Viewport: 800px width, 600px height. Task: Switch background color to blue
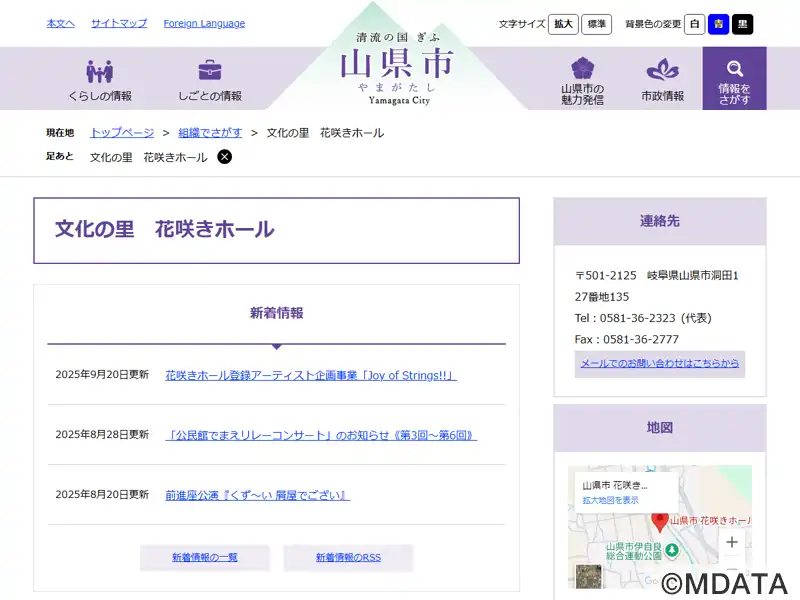pyautogui.click(x=718, y=24)
